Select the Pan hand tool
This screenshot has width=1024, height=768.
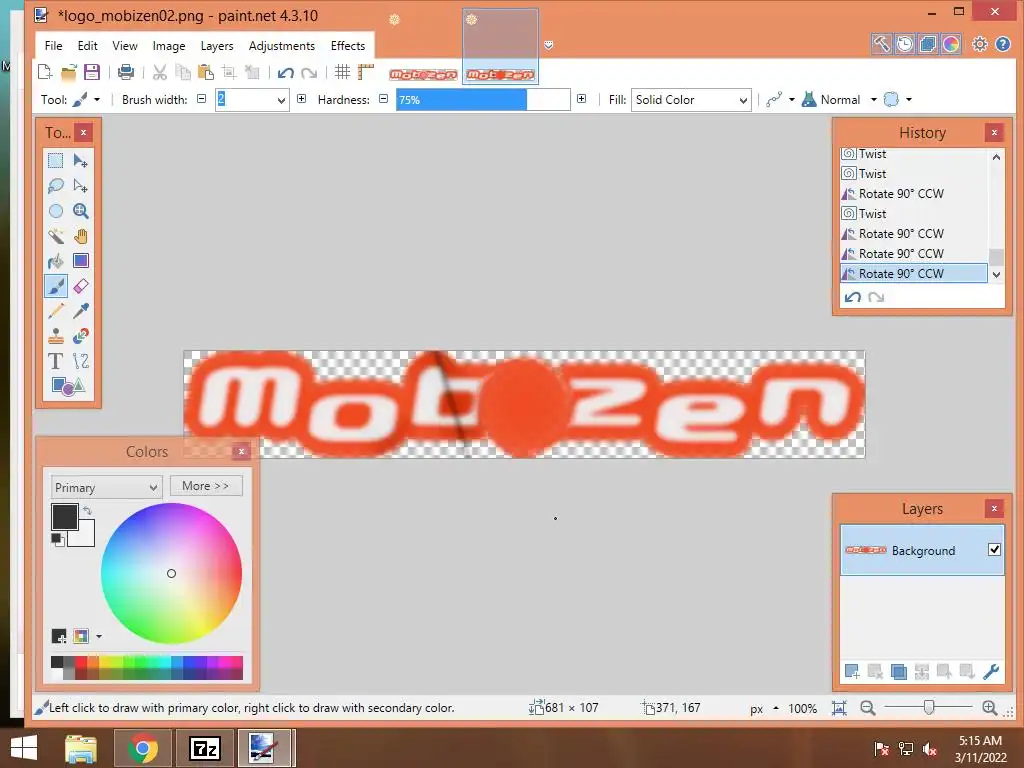click(80, 236)
